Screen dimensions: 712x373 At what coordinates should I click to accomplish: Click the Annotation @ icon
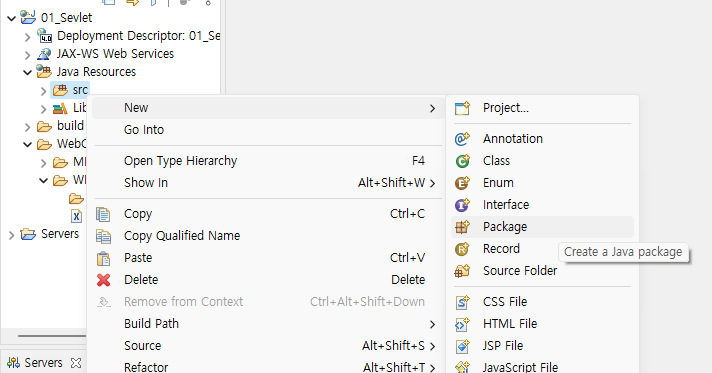[x=462, y=139]
